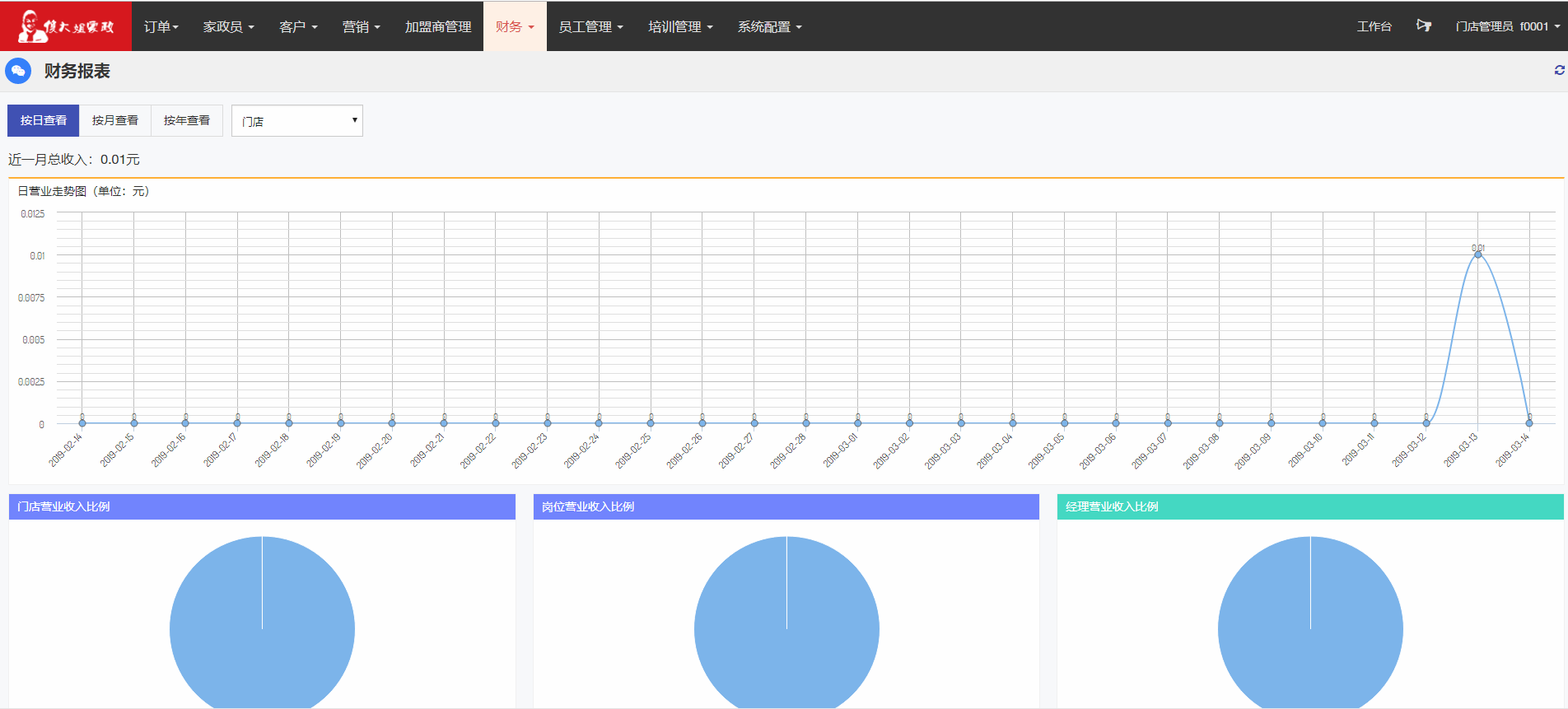Click the 0.0125 y-axis label
Image resolution: width=1568 pixels, height=709 pixels.
tap(32, 214)
